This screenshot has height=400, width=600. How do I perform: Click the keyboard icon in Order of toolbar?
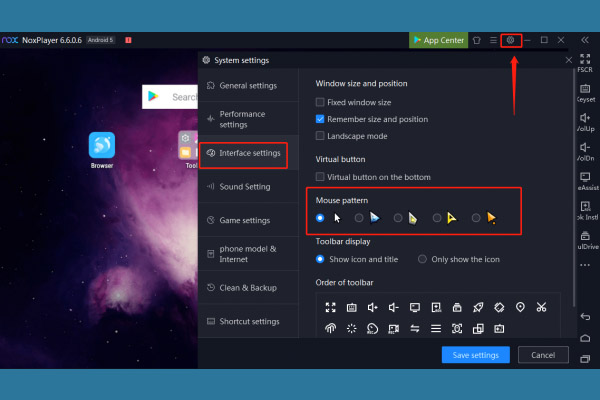coord(352,307)
